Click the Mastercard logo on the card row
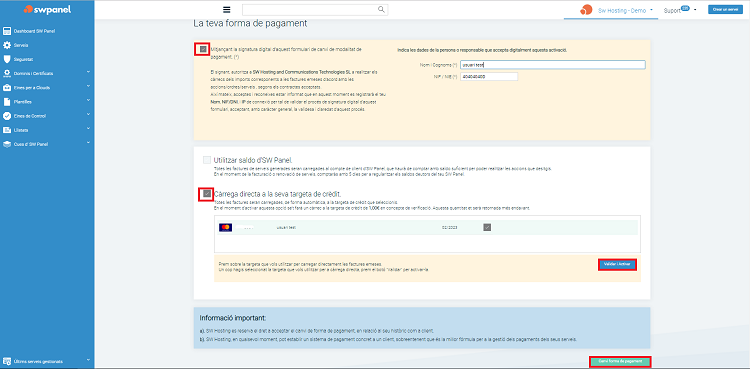Screen dimensions: 750x369 pos(225,227)
